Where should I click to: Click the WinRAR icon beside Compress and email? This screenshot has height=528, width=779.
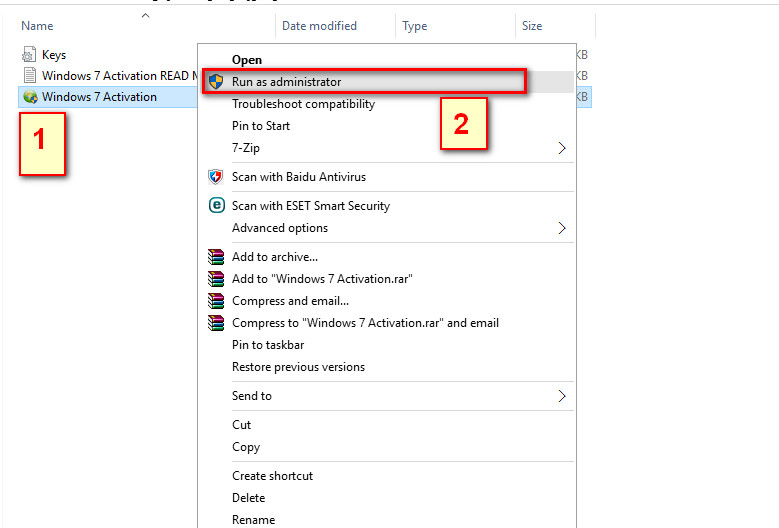pos(215,301)
